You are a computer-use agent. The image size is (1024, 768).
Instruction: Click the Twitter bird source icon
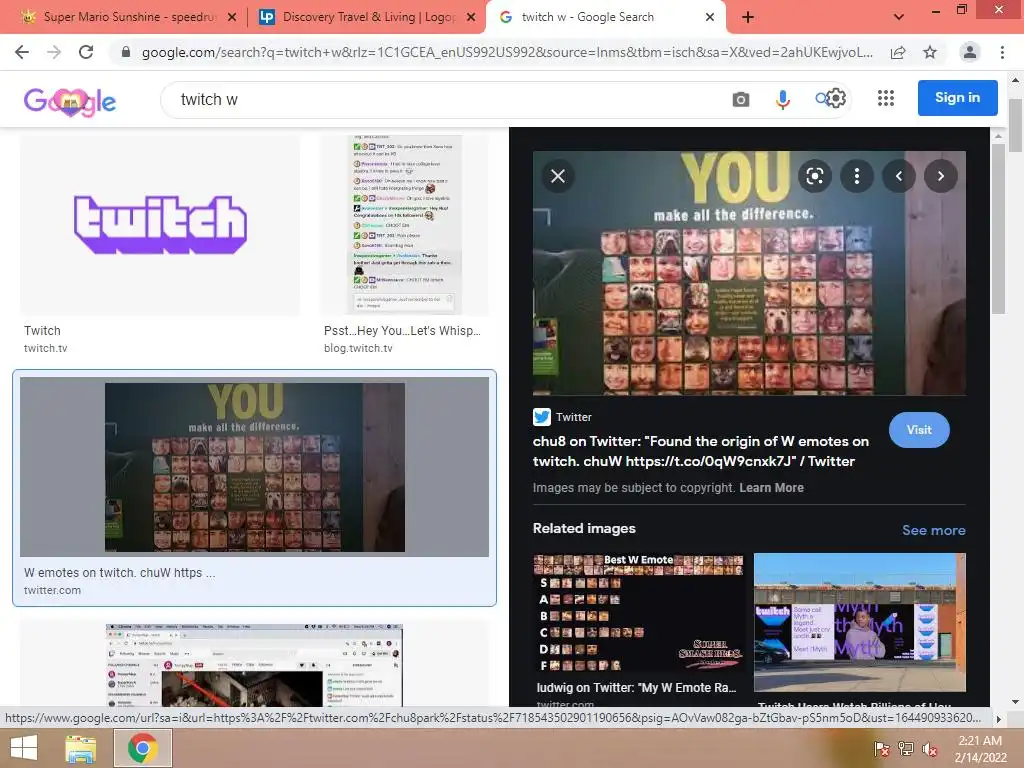[541, 417]
